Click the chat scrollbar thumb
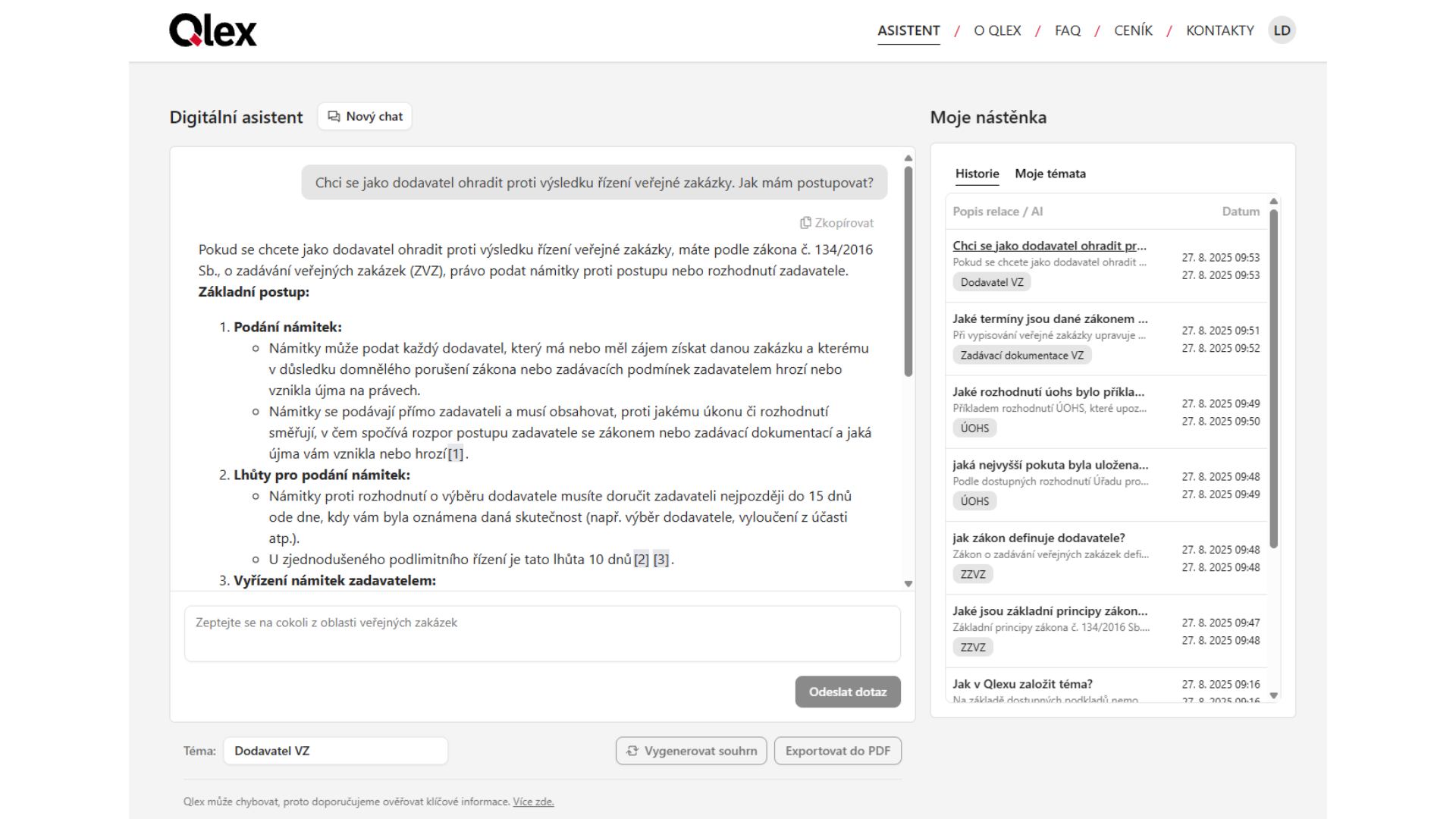This screenshot has width=1456, height=819. [908, 271]
